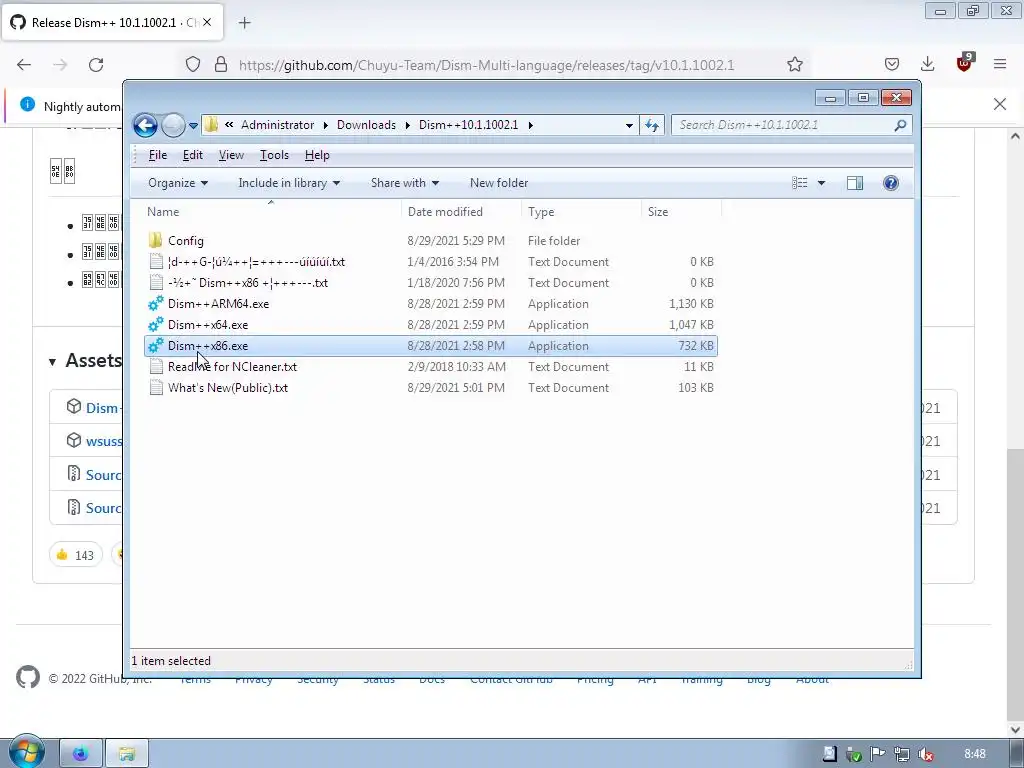Click the uBlock Origin extension icon
The width and height of the screenshot is (1024, 768).
click(965, 63)
